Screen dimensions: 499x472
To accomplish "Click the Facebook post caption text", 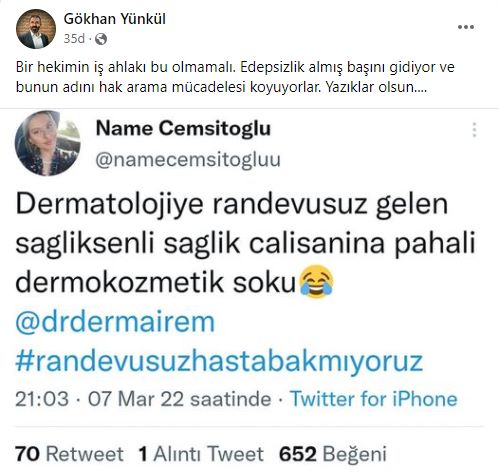I will click(235, 77).
